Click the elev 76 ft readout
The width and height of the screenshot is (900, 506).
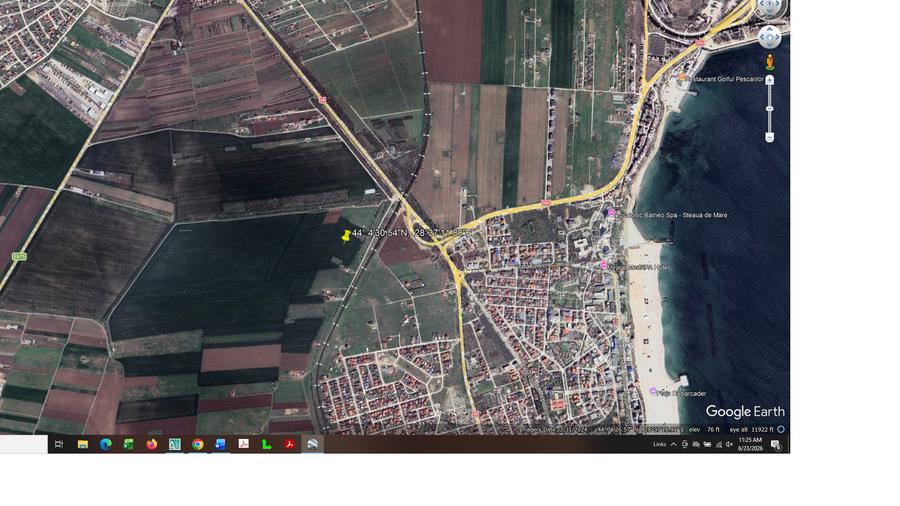point(704,429)
